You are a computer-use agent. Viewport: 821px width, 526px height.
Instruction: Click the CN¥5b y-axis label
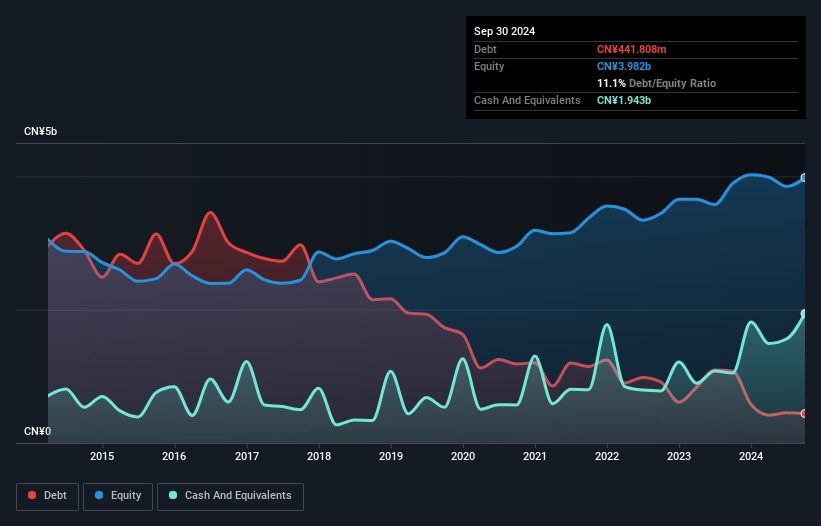41,132
